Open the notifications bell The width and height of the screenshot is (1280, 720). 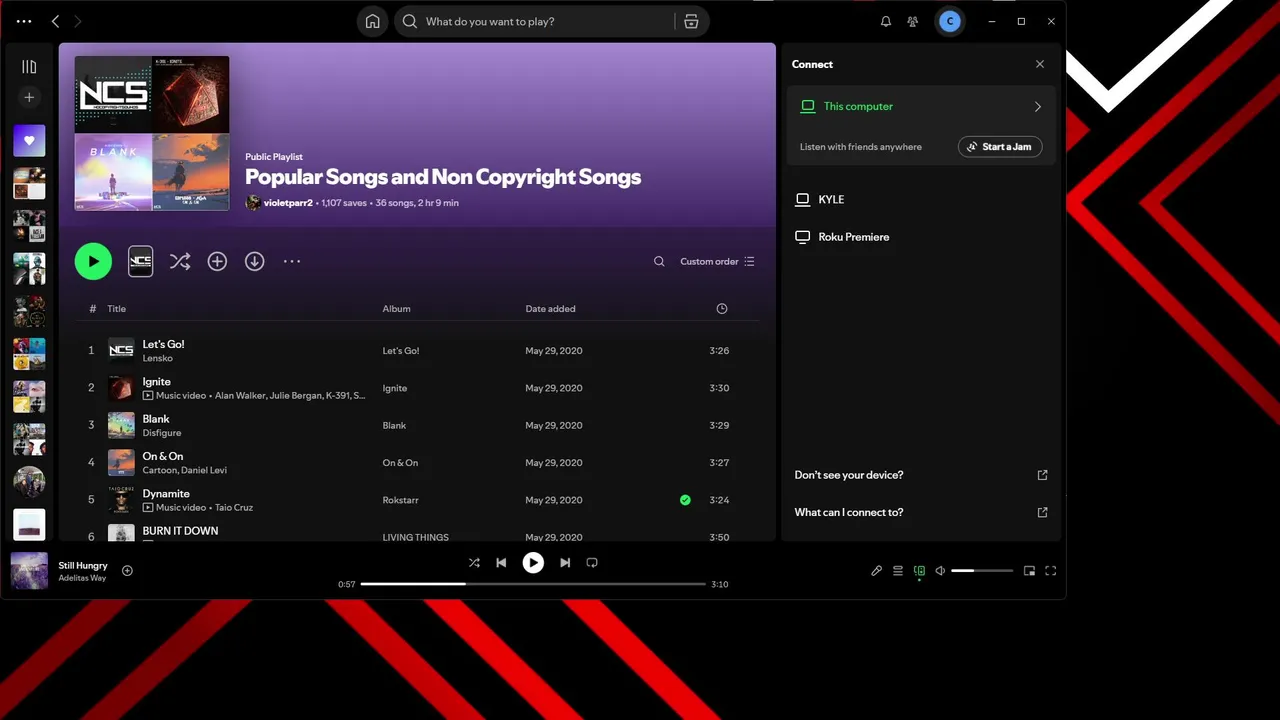click(x=886, y=21)
